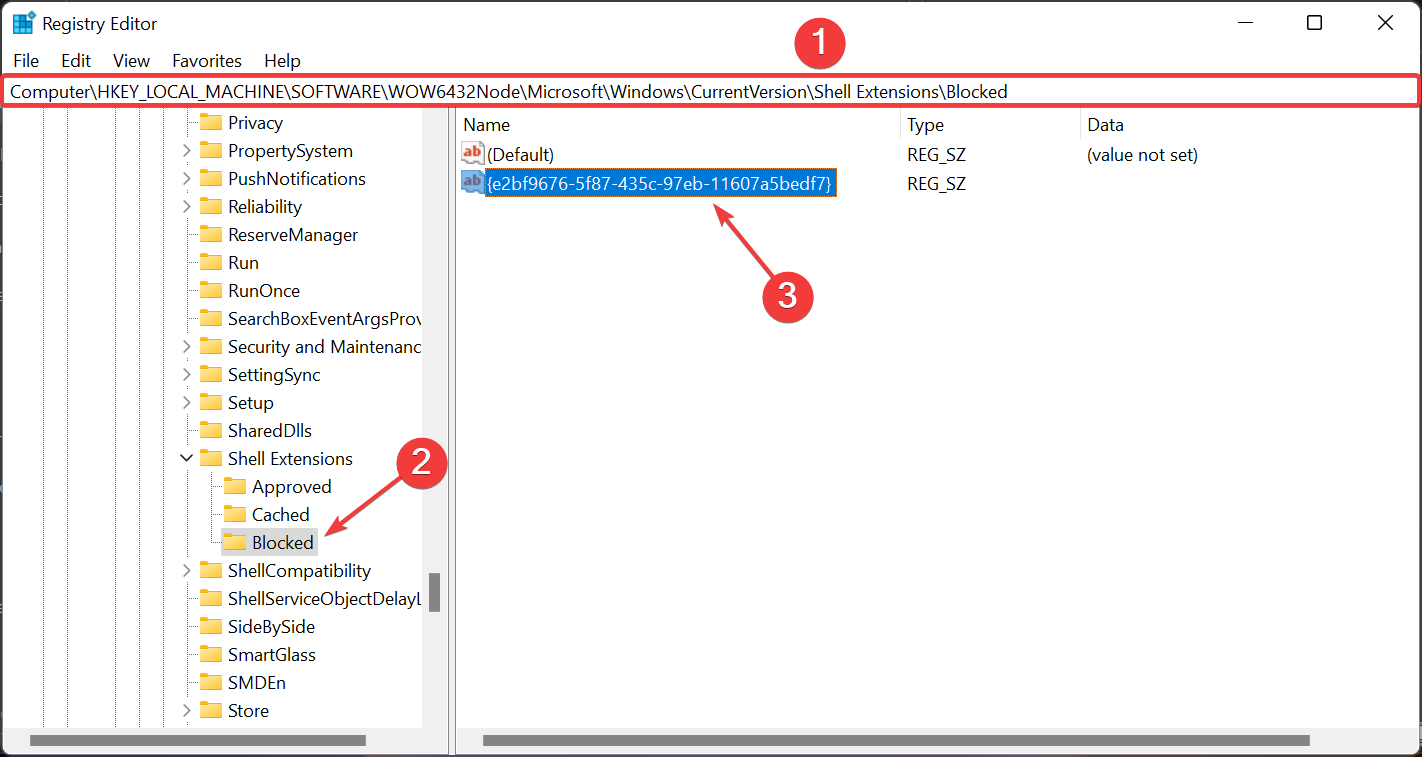Open the Favorites menu
1422x757 pixels.
point(207,61)
